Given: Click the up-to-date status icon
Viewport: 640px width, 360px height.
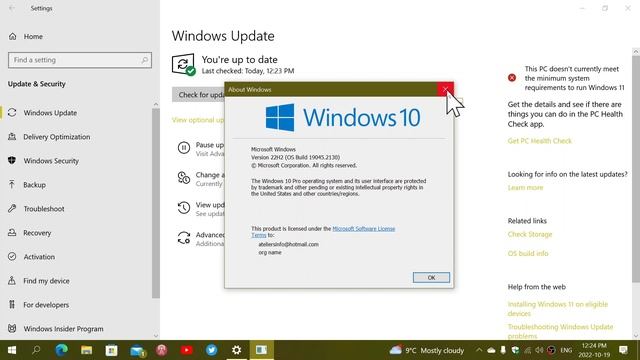Looking at the screenshot, I should click(x=183, y=64).
